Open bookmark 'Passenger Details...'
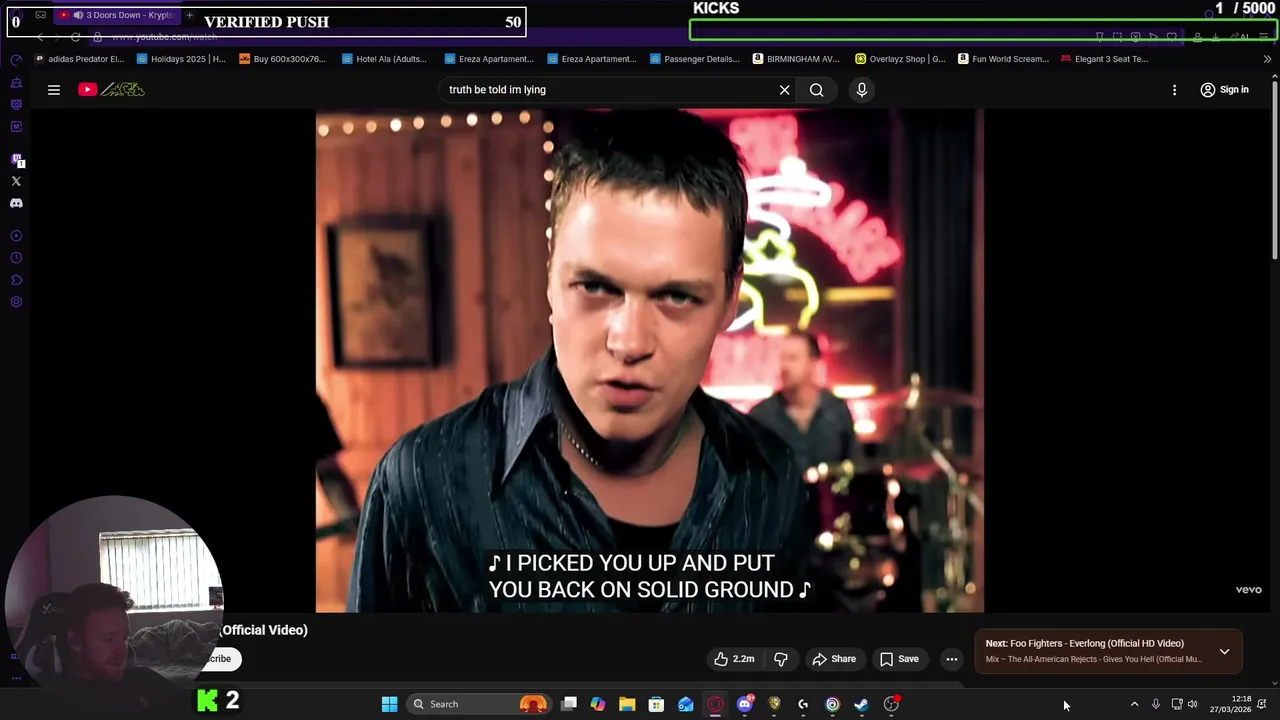The width and height of the screenshot is (1280, 720). pos(694,59)
